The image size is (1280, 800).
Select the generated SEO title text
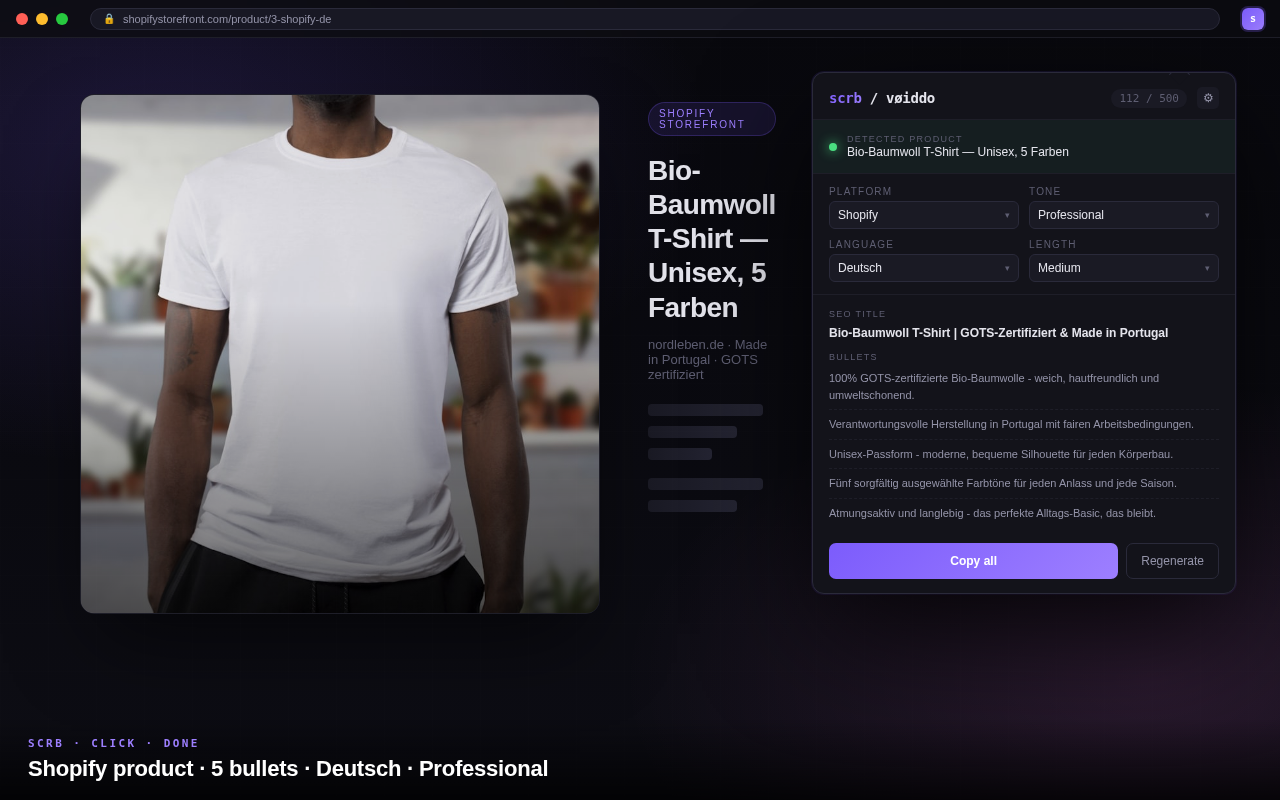tap(998, 332)
